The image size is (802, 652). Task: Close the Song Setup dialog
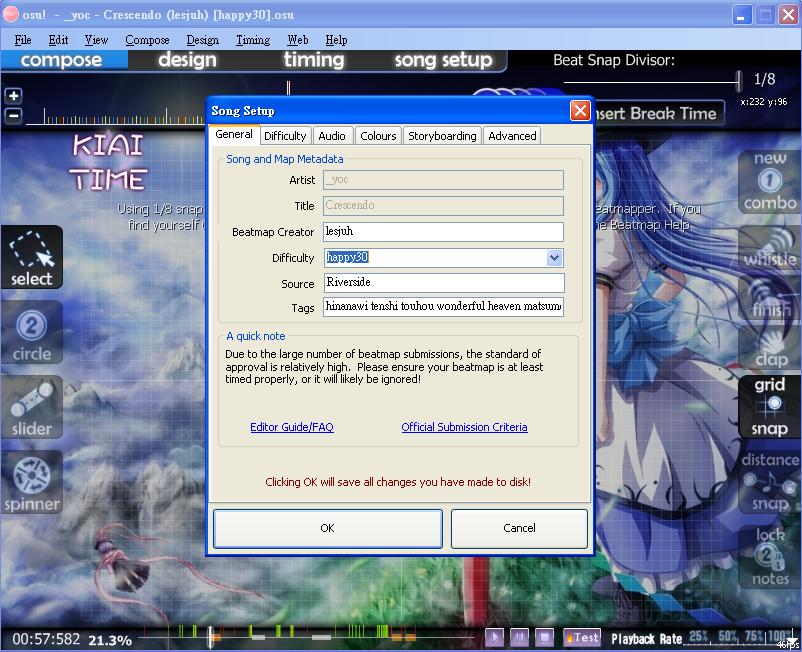580,110
